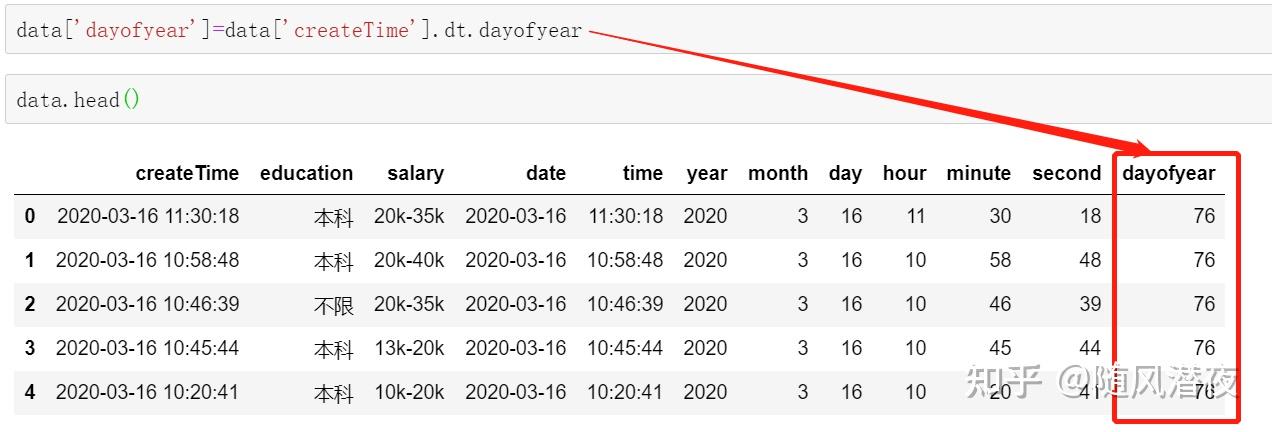
Task: Click salary cell 13k-20k
Action: pyautogui.click(x=409, y=348)
